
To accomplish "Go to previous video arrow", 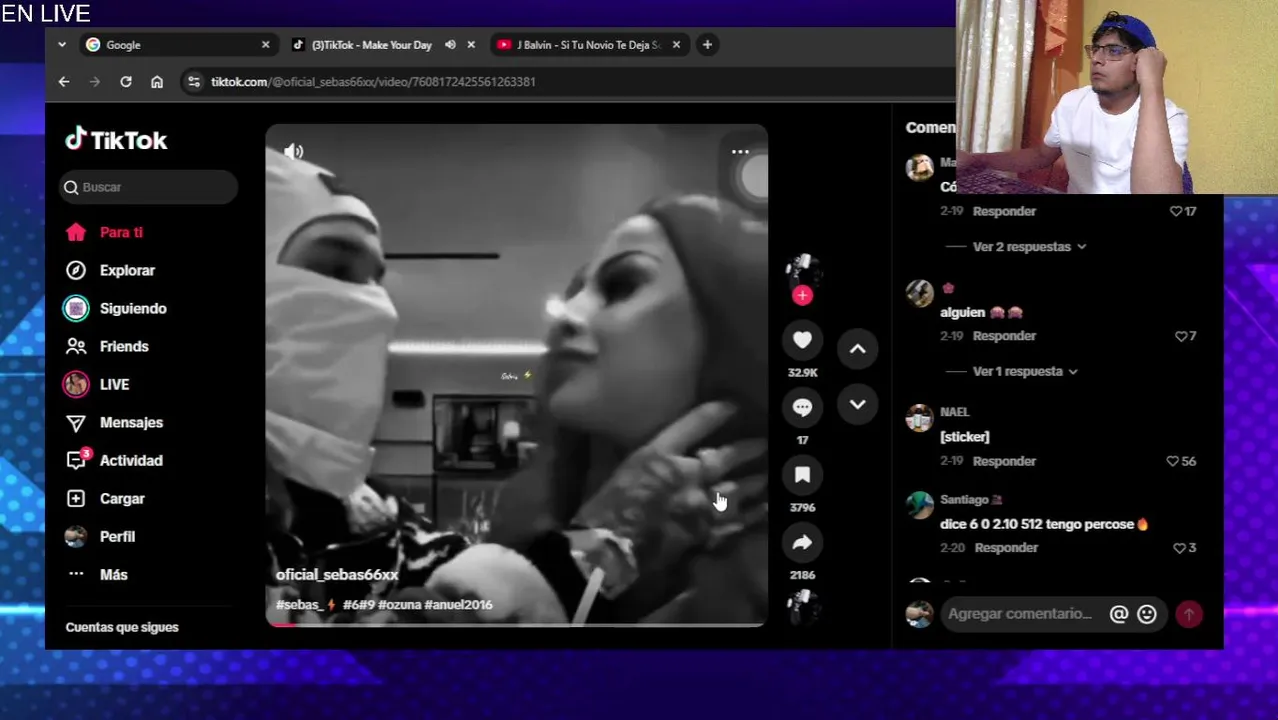I will (857, 349).
